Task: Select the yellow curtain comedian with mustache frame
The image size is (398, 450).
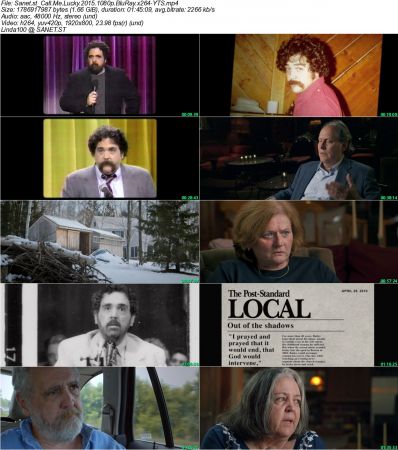Action: tap(100, 158)
